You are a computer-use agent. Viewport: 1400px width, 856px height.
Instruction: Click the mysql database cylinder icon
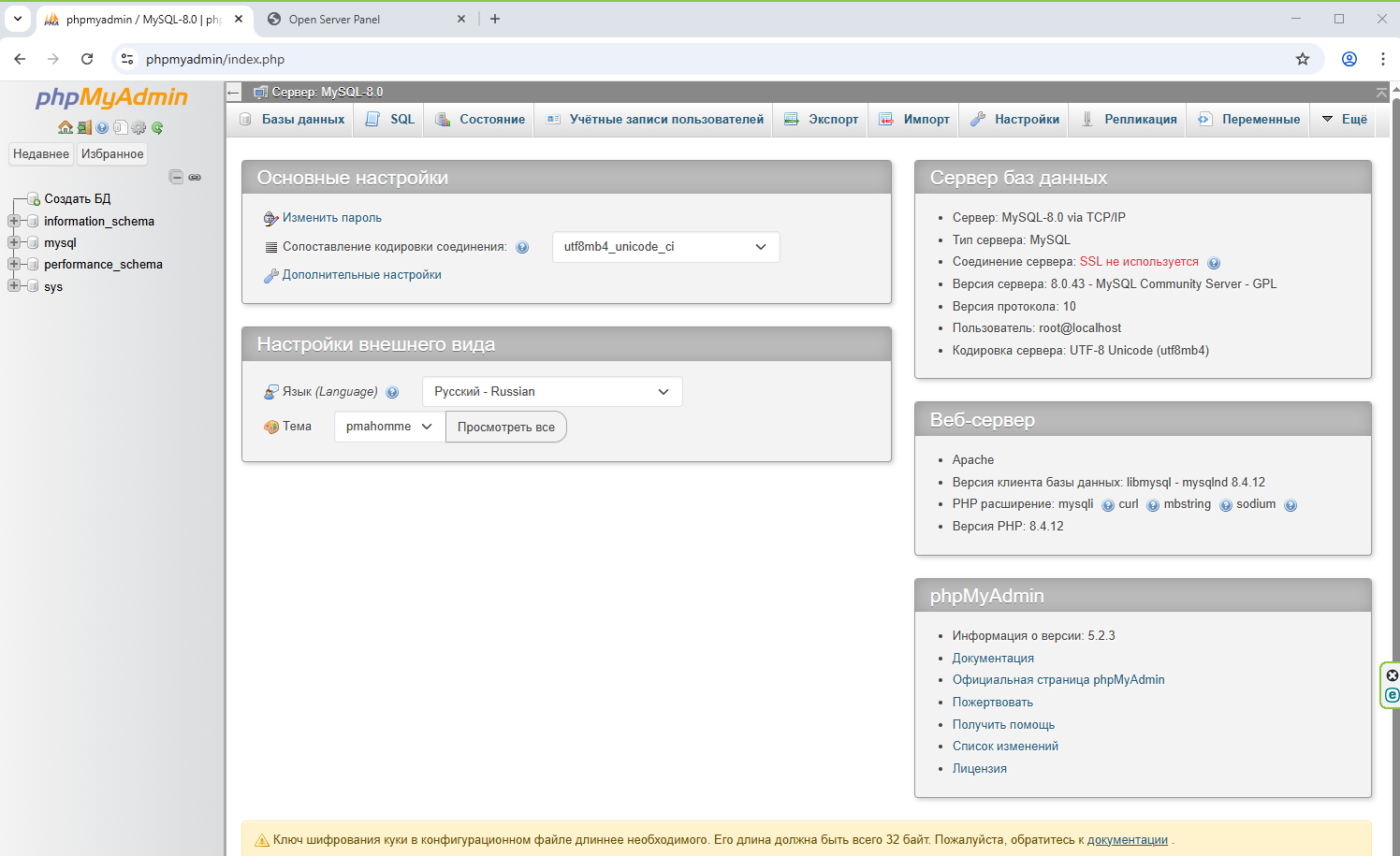34,242
